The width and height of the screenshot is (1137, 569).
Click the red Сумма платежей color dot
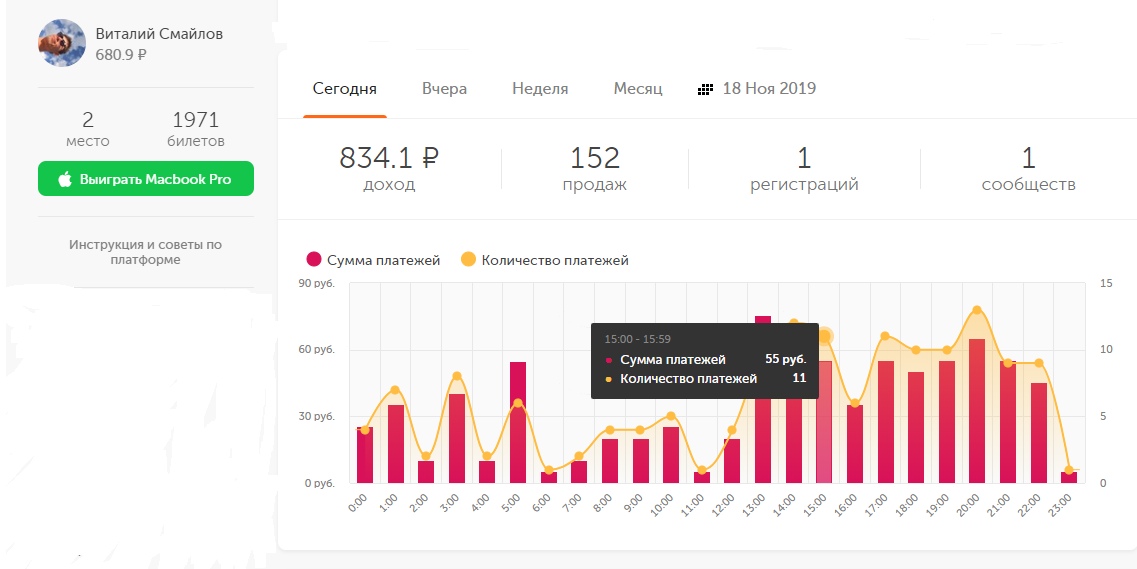(x=314, y=260)
